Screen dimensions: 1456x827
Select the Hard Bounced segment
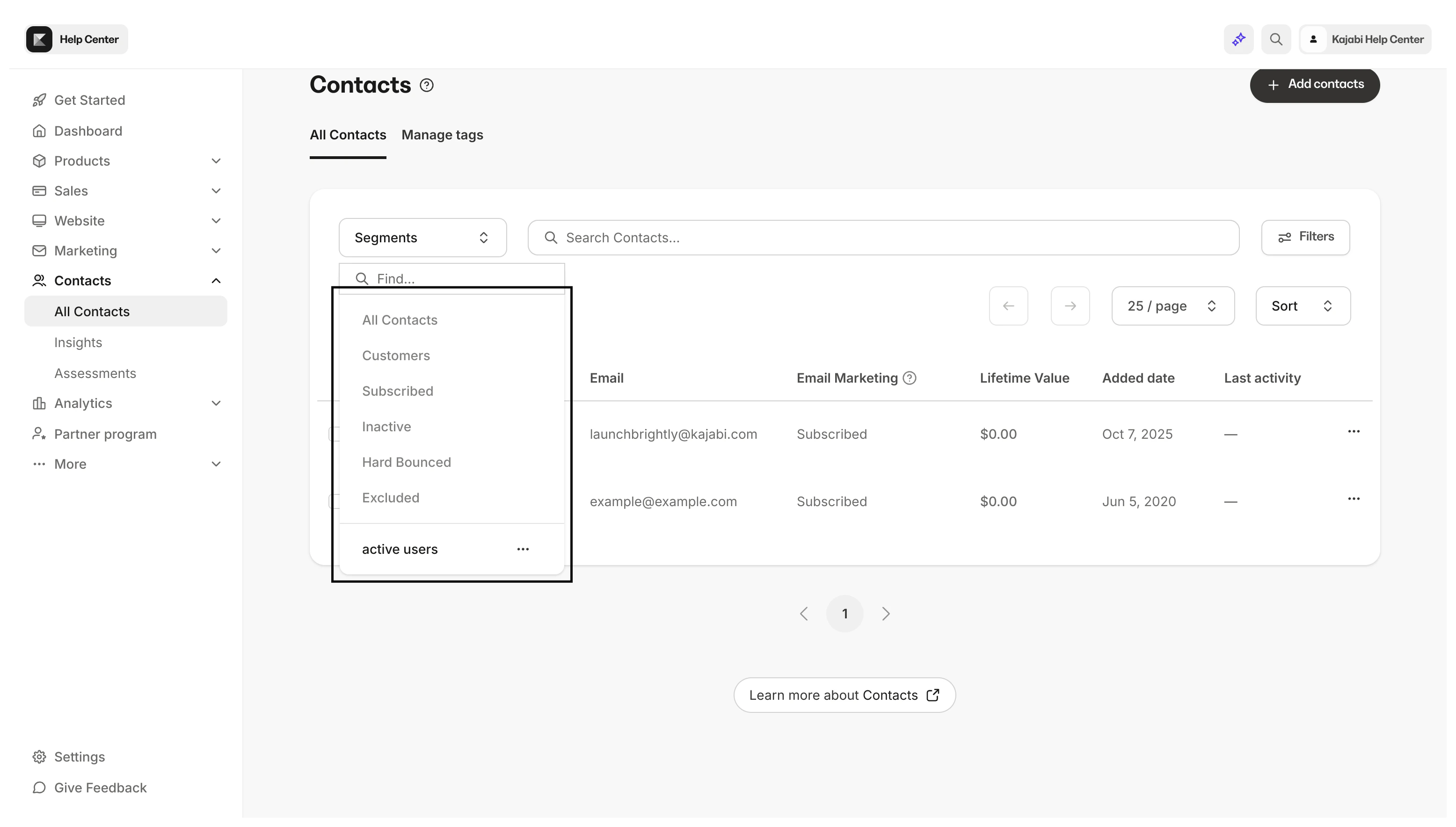406,462
